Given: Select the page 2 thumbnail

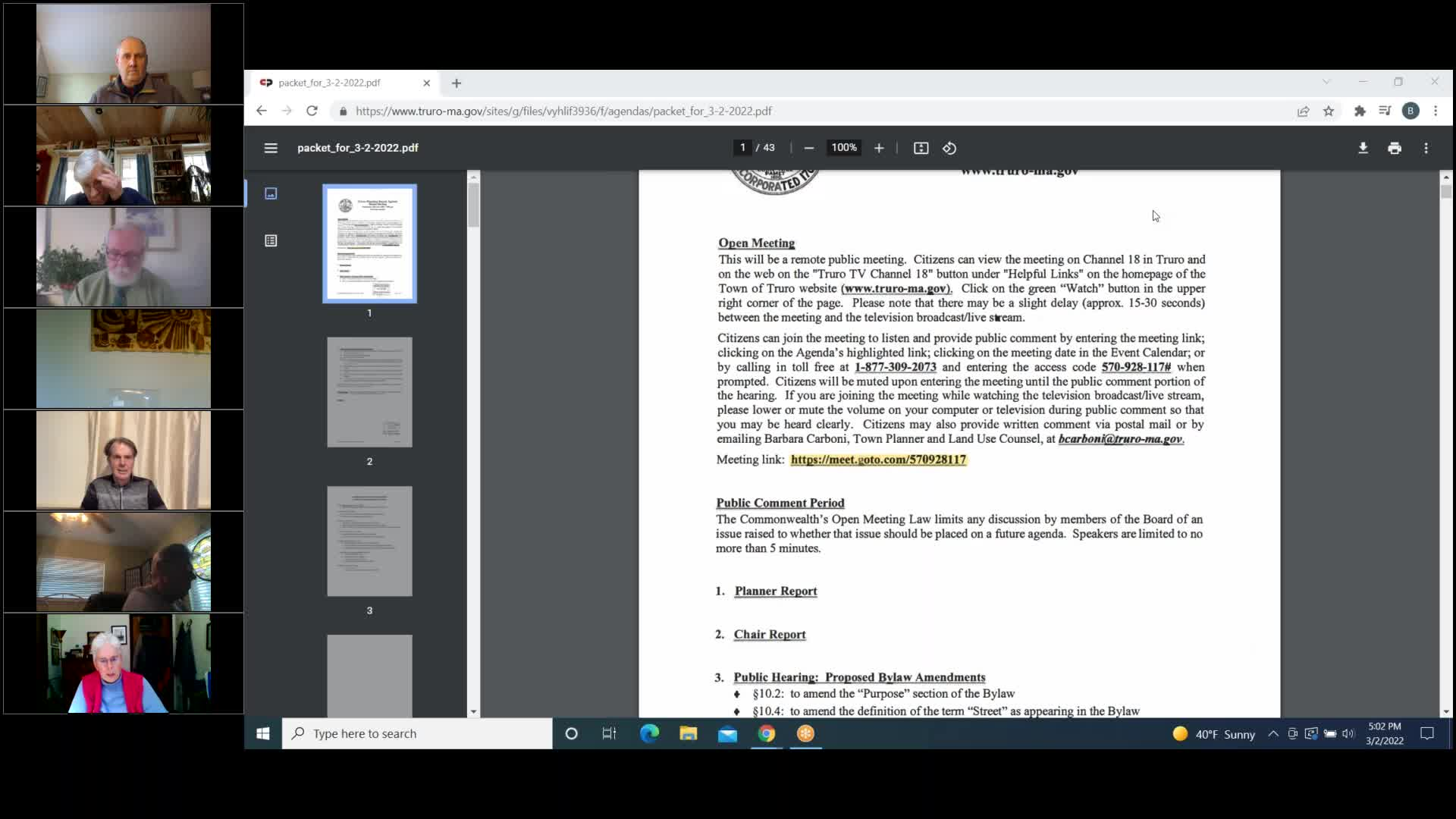Looking at the screenshot, I should pos(369,392).
